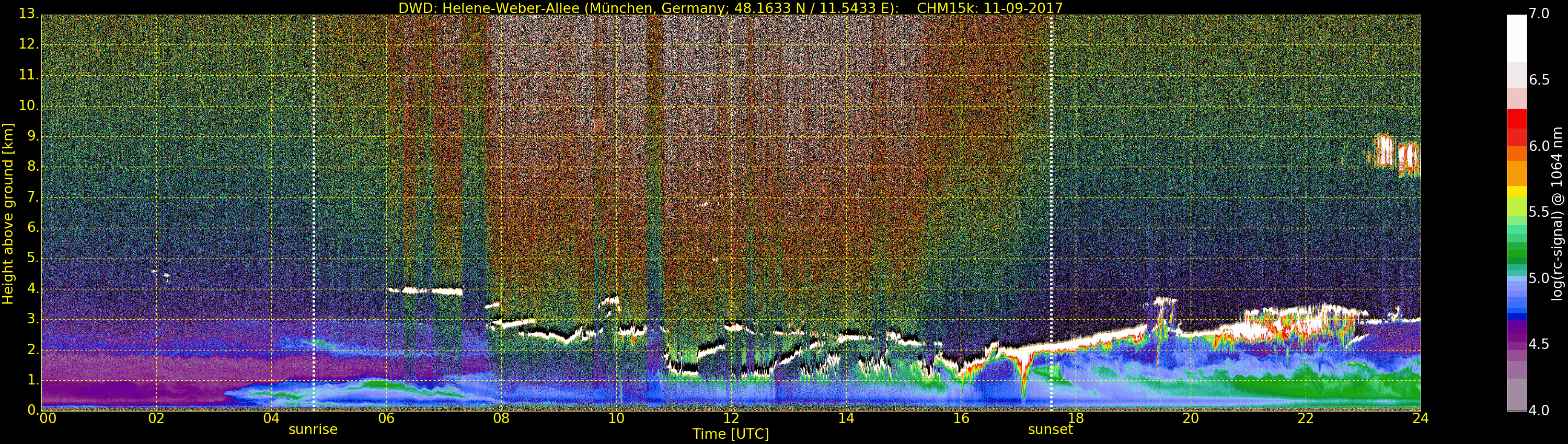
Task: Click the '06' time tick label
Action: [x=387, y=418]
